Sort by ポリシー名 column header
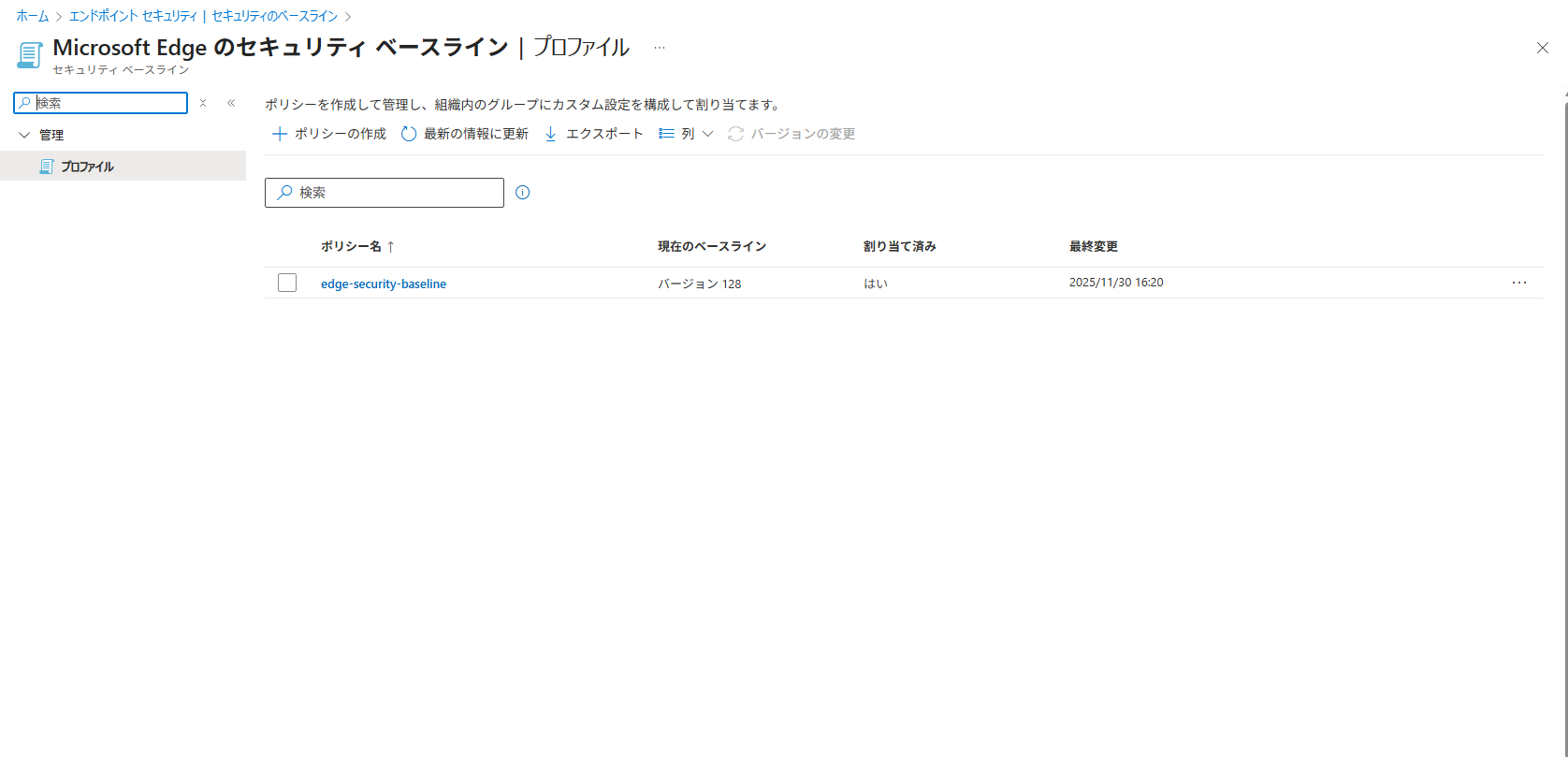The image size is (1568, 757). (357, 246)
